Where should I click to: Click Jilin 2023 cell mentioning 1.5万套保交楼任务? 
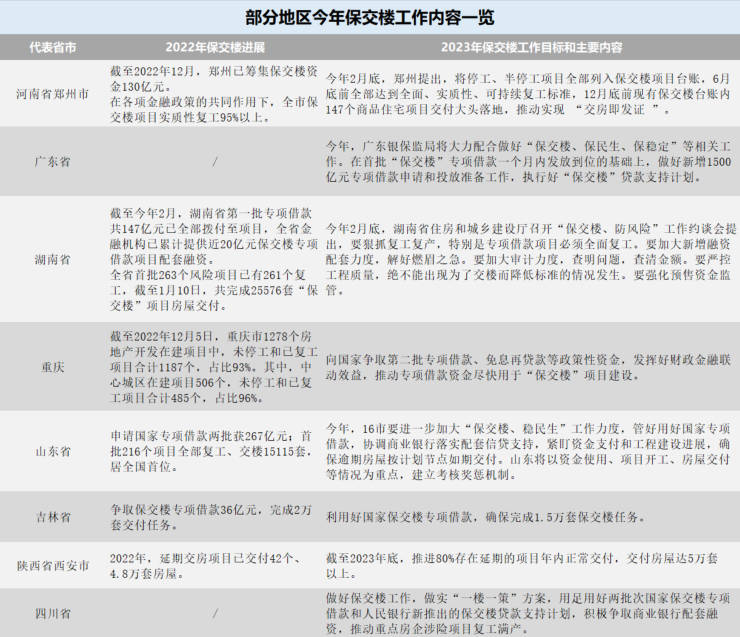pyautogui.click(x=486, y=517)
